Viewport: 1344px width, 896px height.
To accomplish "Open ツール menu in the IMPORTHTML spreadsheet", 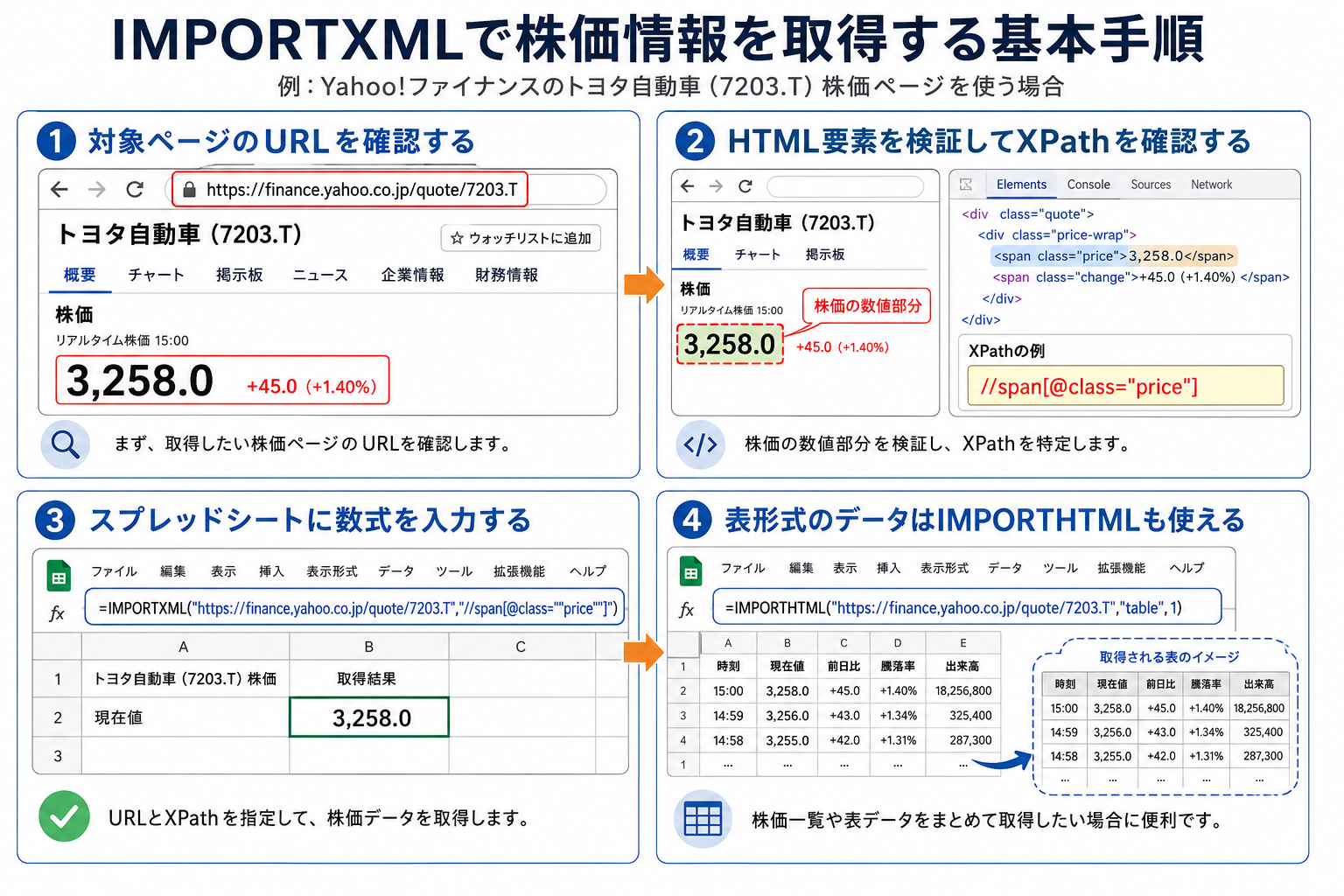I will pyautogui.click(x=1060, y=568).
